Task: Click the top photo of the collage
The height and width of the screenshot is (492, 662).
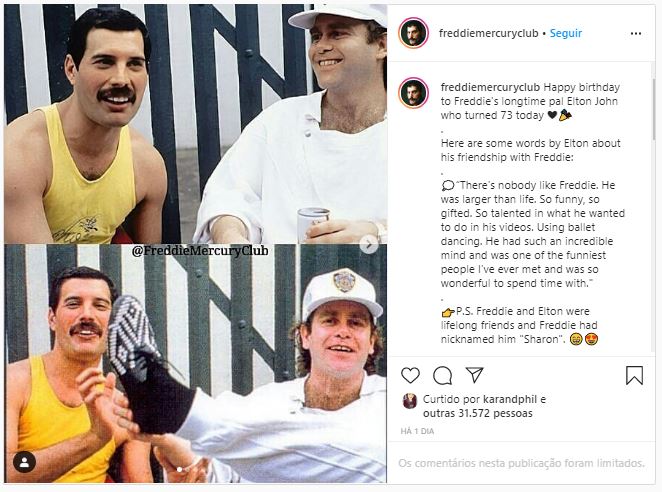Action: pos(195,120)
